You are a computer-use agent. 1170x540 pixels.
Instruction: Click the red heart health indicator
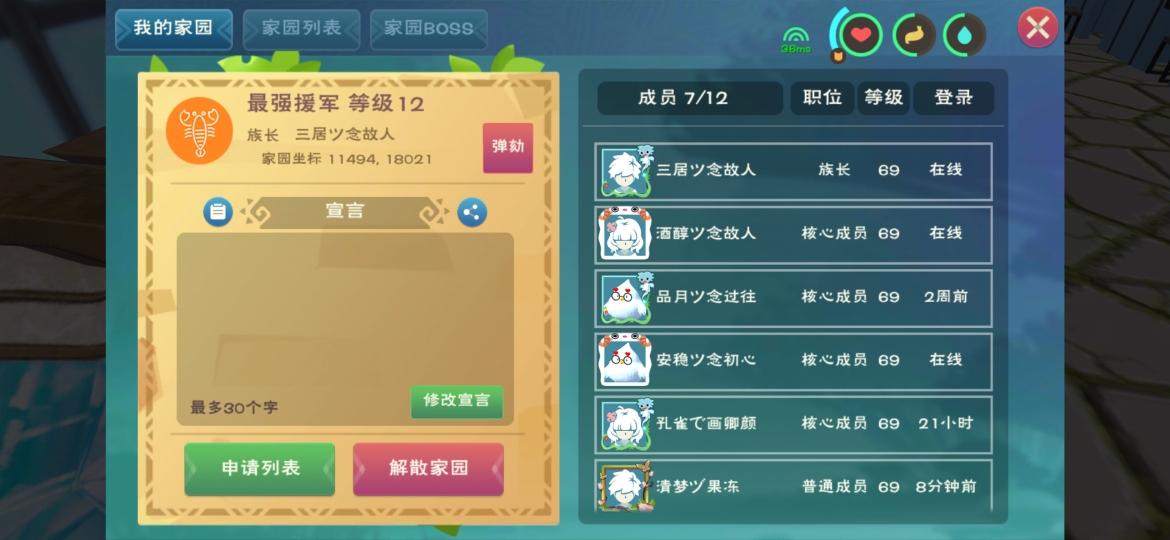[861, 34]
